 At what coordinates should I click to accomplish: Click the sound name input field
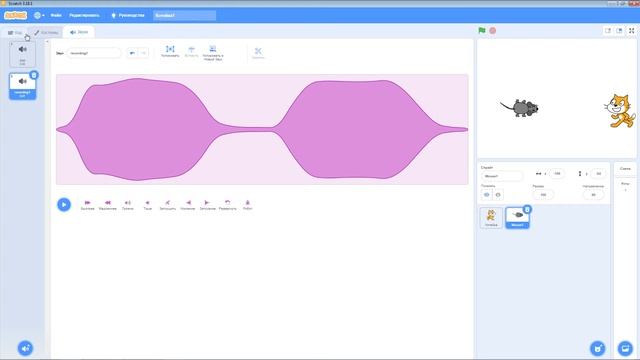(94, 53)
